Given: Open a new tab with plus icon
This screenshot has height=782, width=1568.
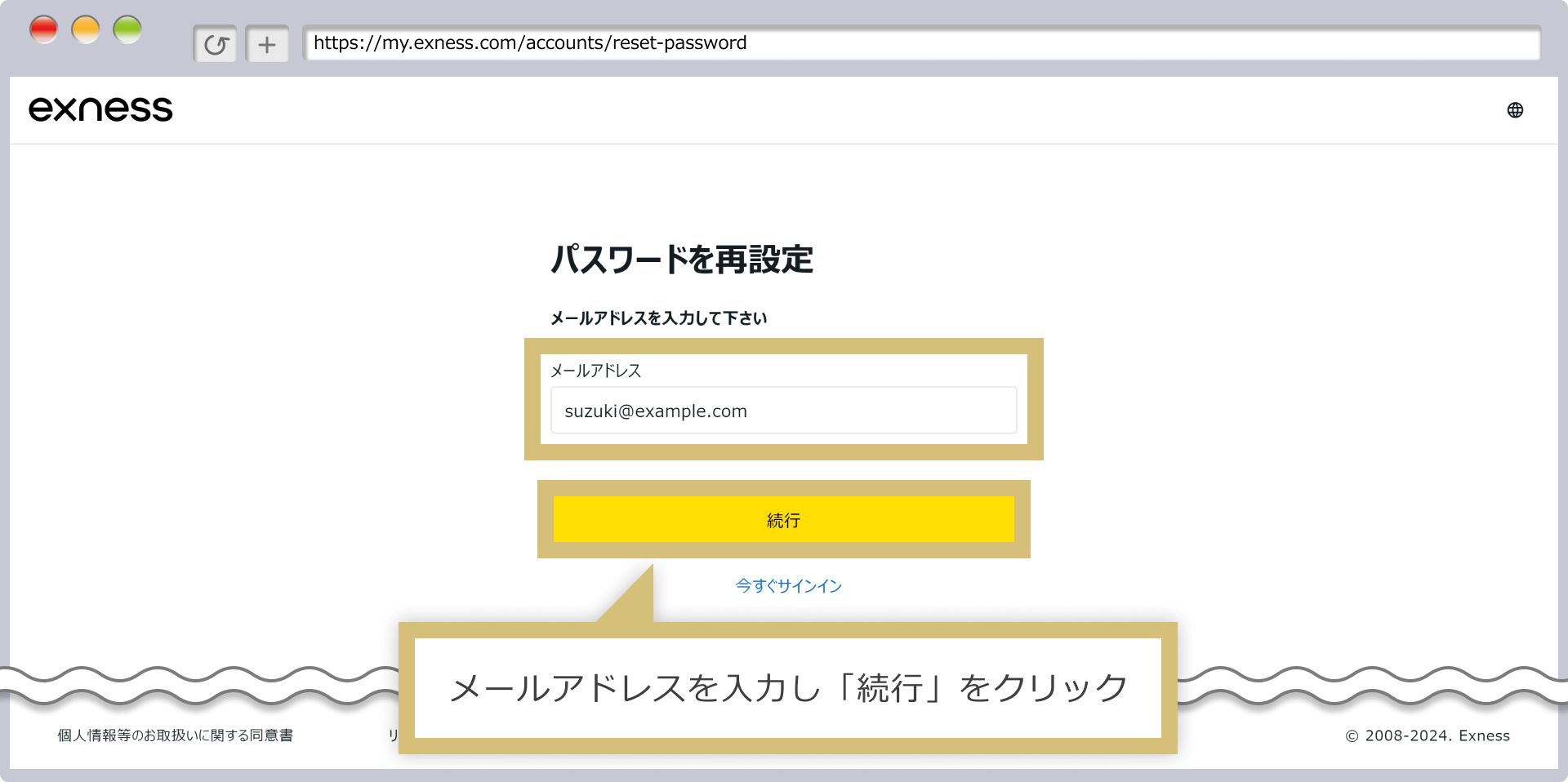Looking at the screenshot, I should [267, 44].
